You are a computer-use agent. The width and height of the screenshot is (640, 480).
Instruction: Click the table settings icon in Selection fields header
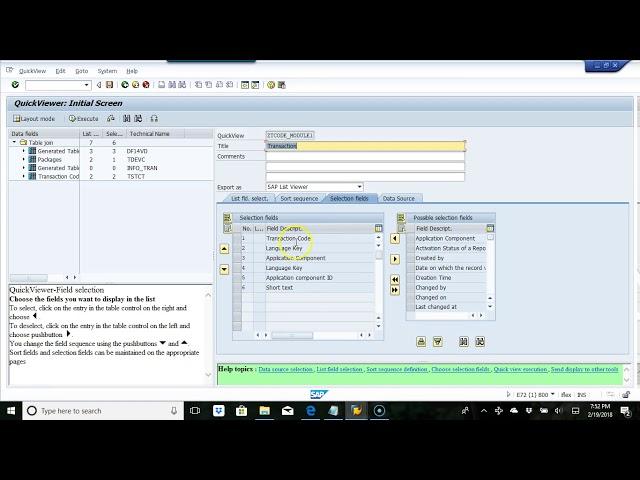point(378,228)
